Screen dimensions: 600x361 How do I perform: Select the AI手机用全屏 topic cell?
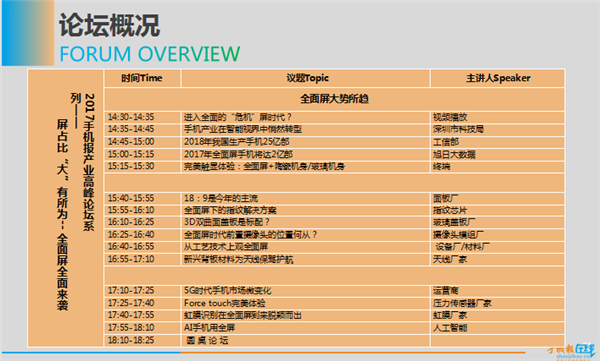305,328
